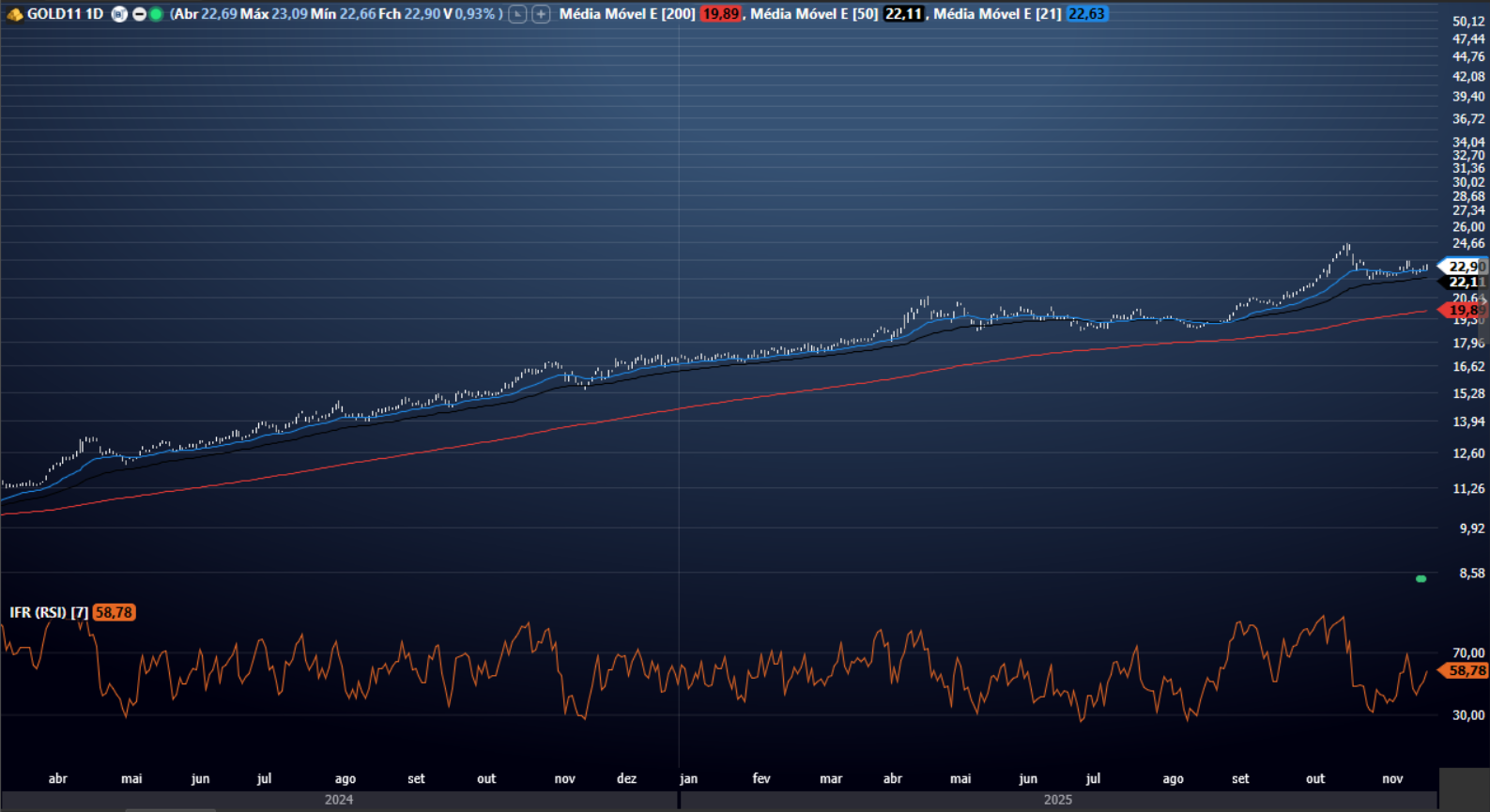
Task: Select the 2024 year band on timeline
Action: tap(339, 800)
